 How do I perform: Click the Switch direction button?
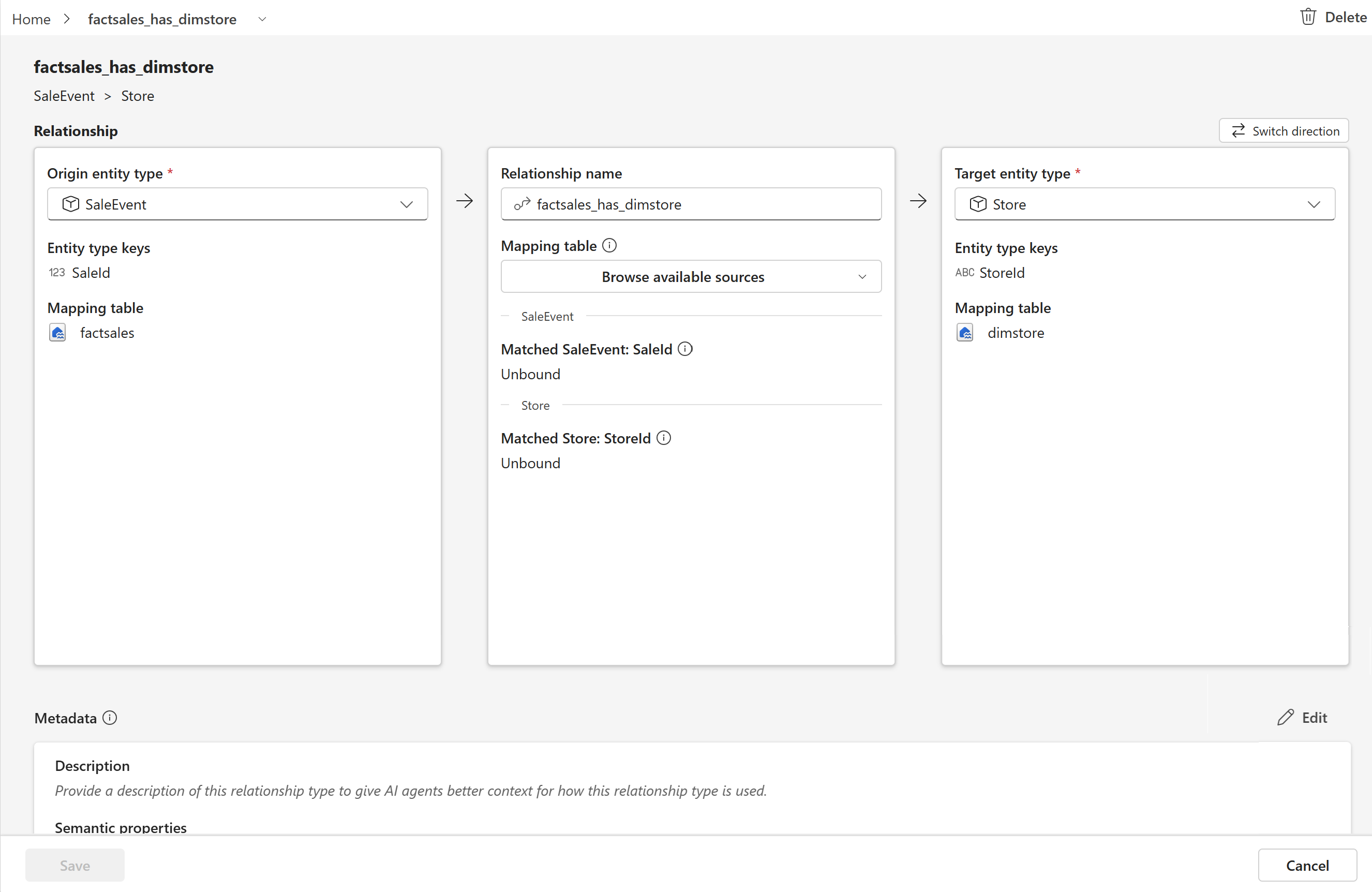tap(1284, 131)
